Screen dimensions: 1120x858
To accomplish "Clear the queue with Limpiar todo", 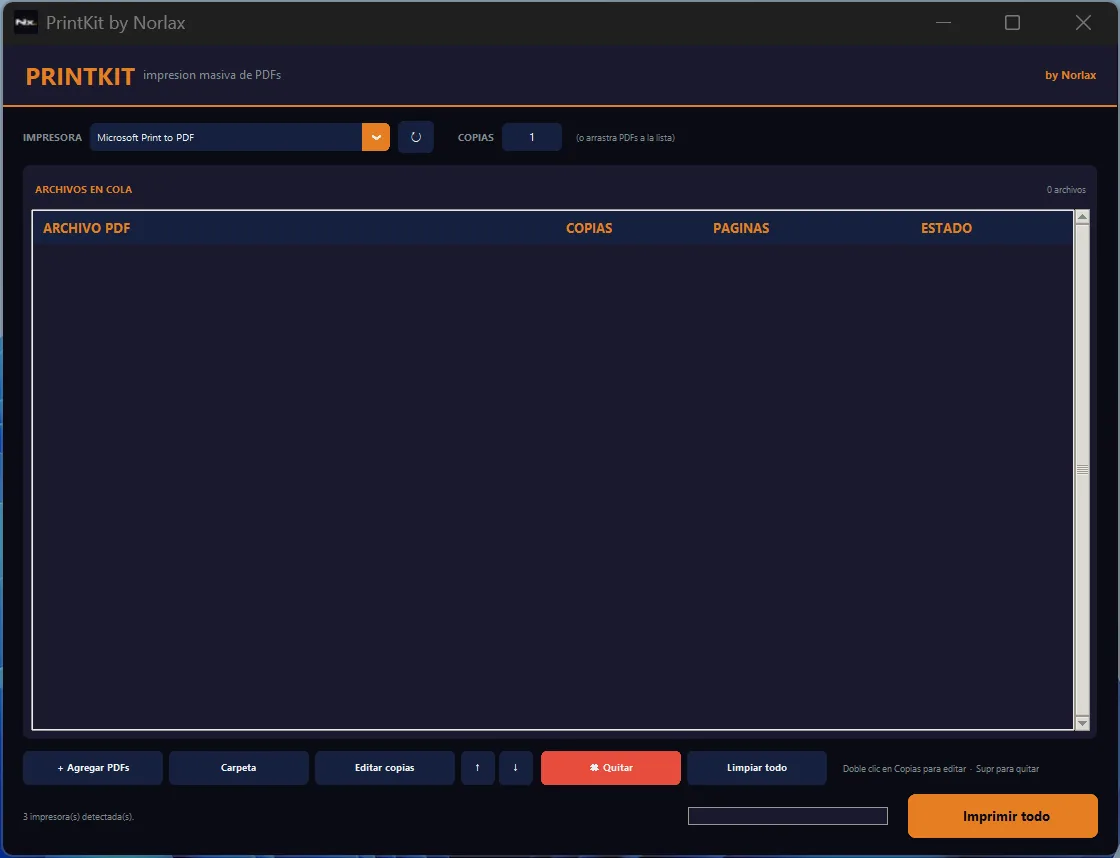I will [x=756, y=768].
